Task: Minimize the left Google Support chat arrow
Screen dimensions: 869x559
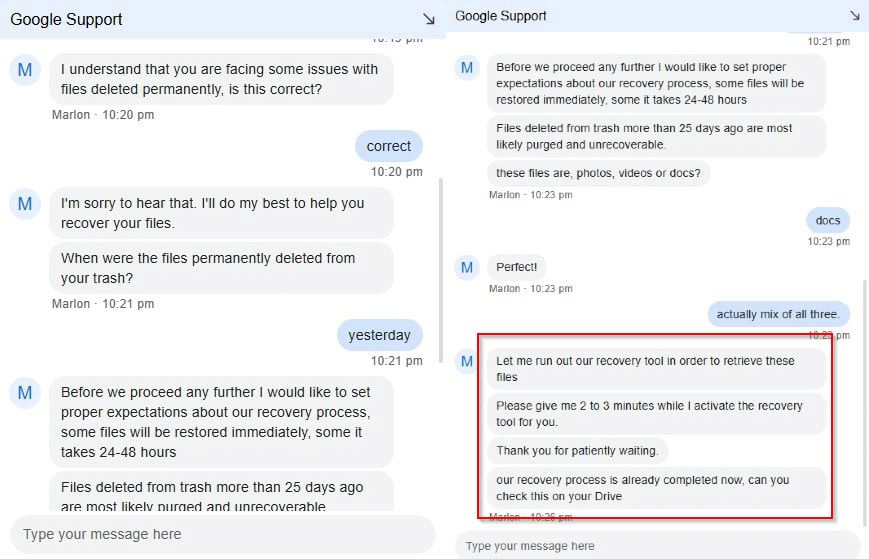Action: tap(428, 19)
